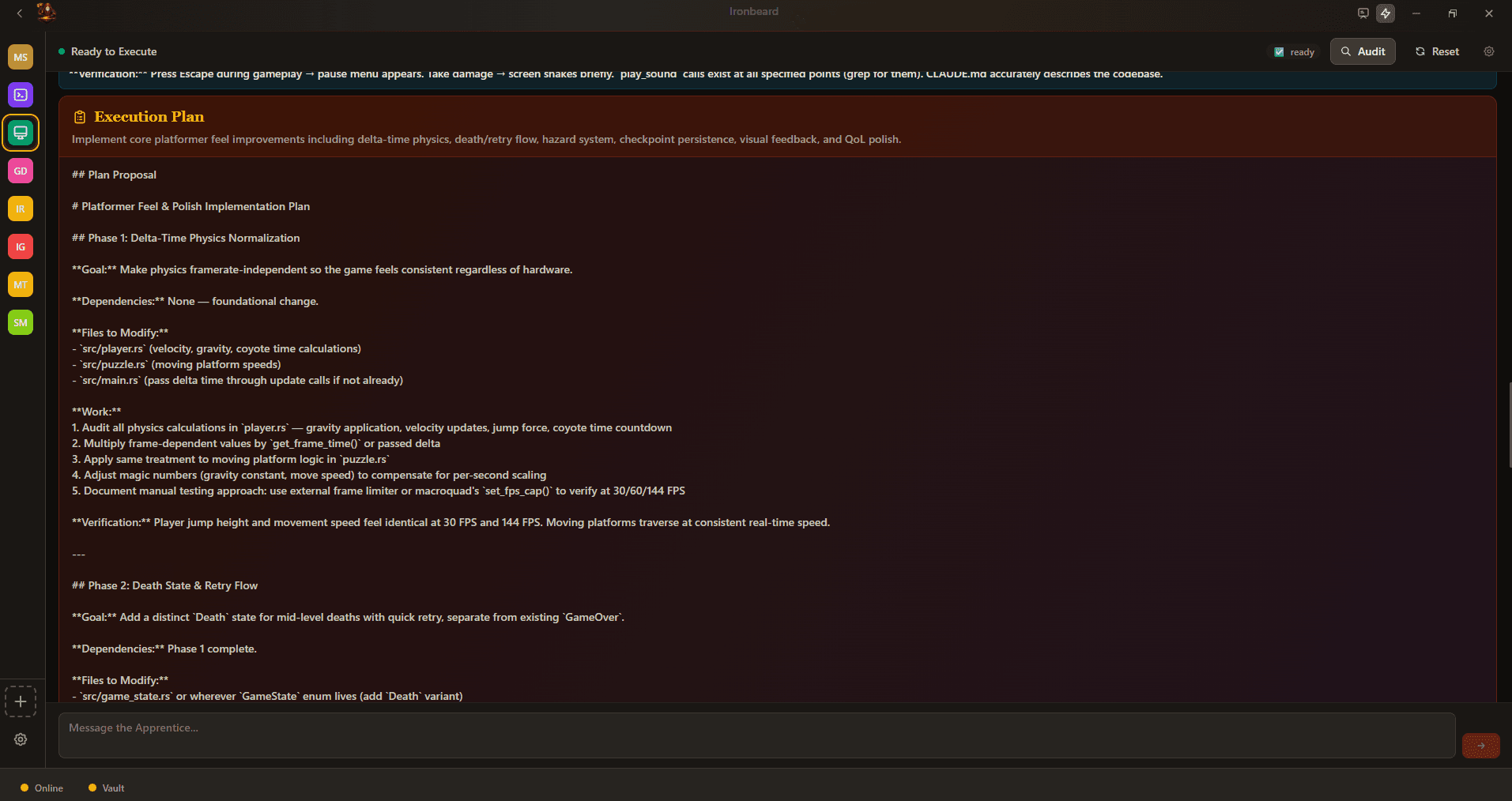Image resolution: width=1512 pixels, height=801 pixels.
Task: Click the Audit button
Action: 1362,51
